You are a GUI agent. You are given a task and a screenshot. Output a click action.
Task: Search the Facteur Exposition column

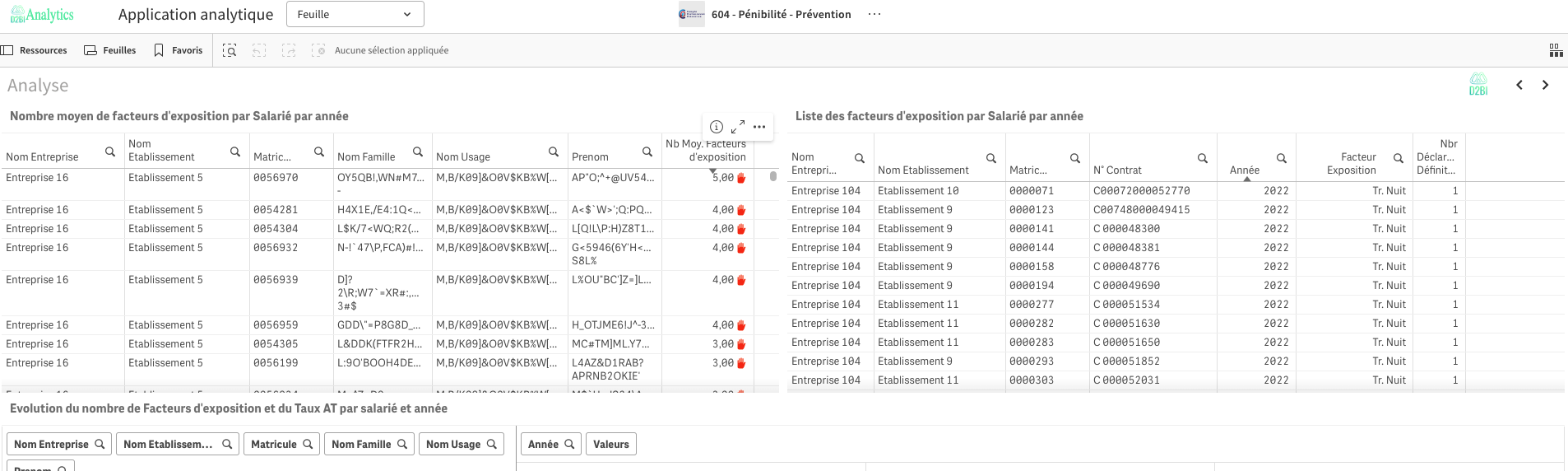tap(1398, 158)
